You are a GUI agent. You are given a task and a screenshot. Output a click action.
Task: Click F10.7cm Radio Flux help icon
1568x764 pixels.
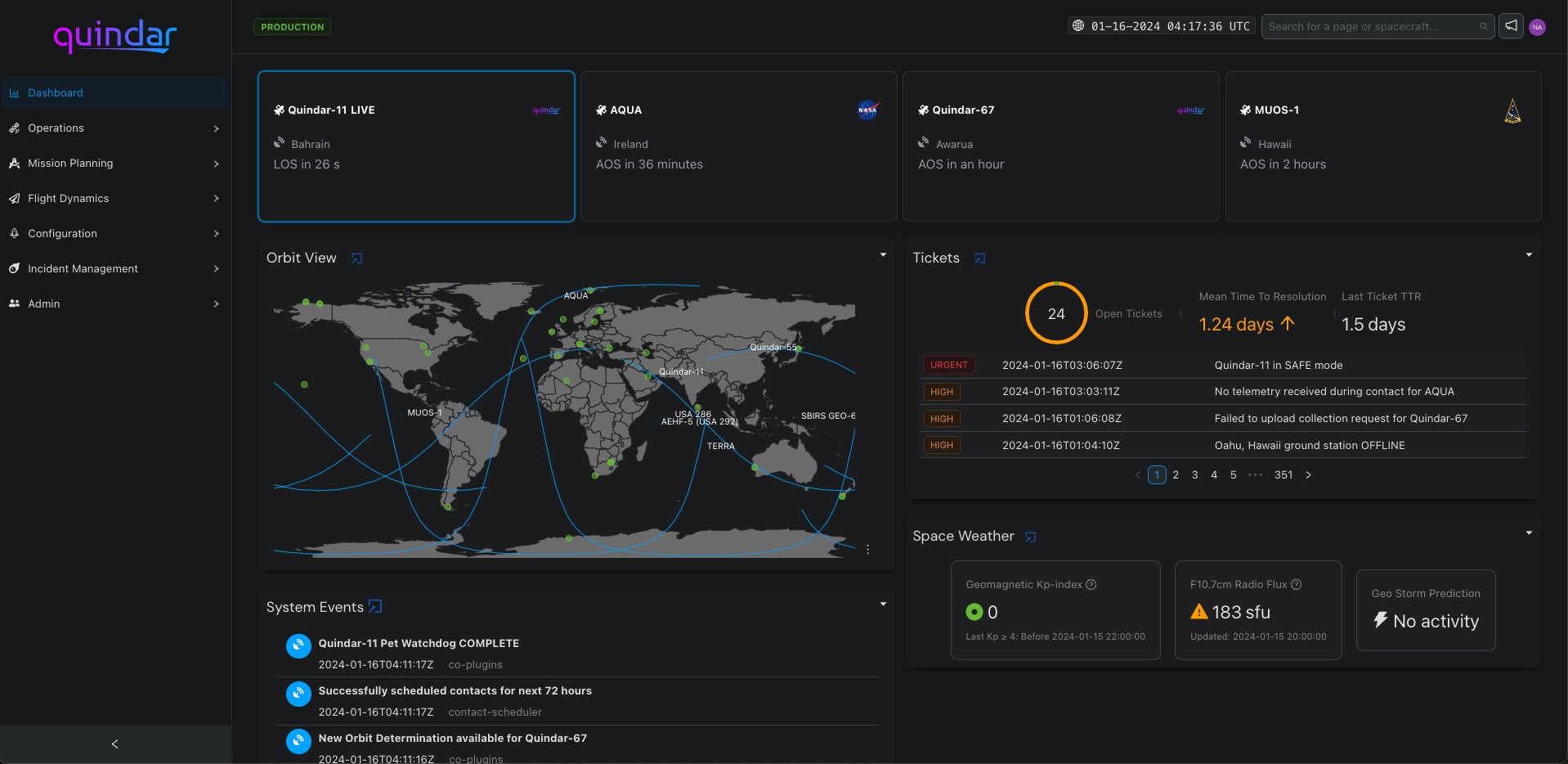(1296, 585)
